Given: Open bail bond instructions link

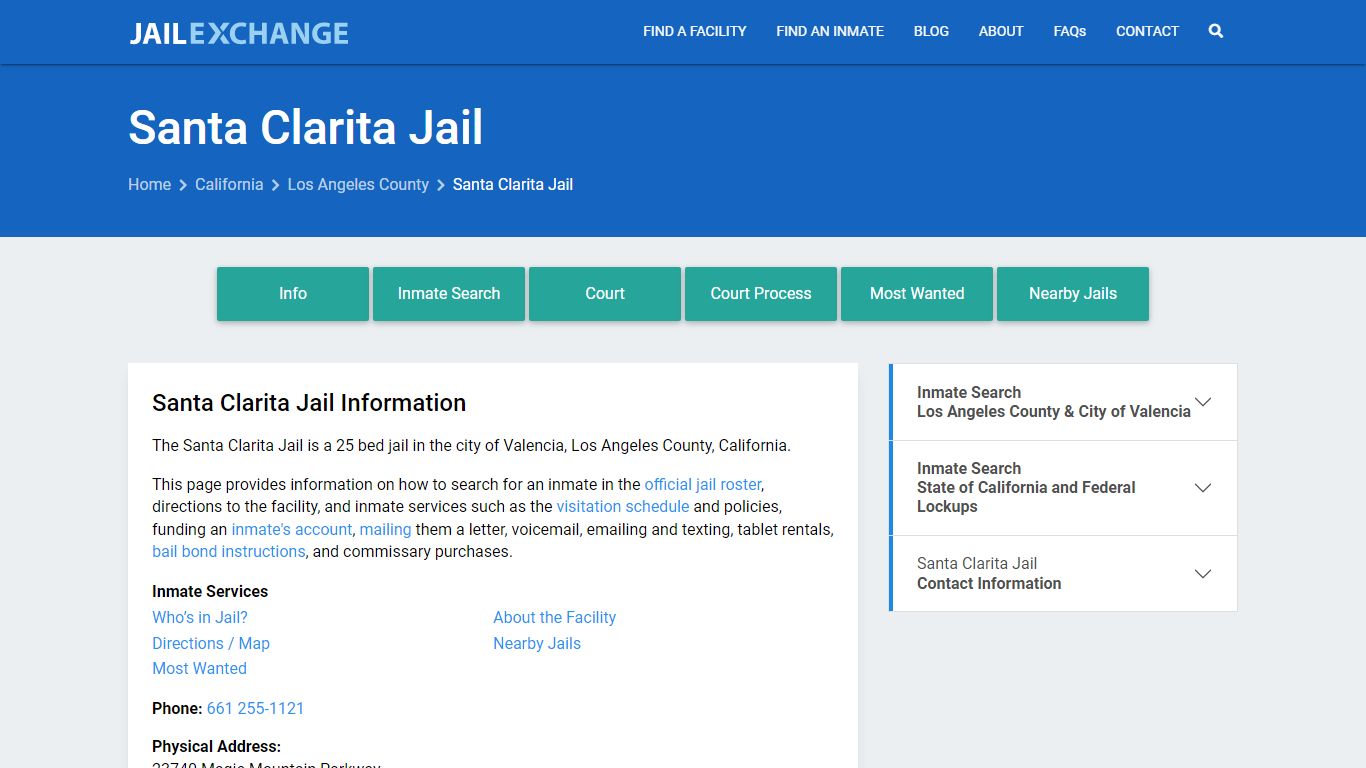Looking at the screenshot, I should 229,551.
